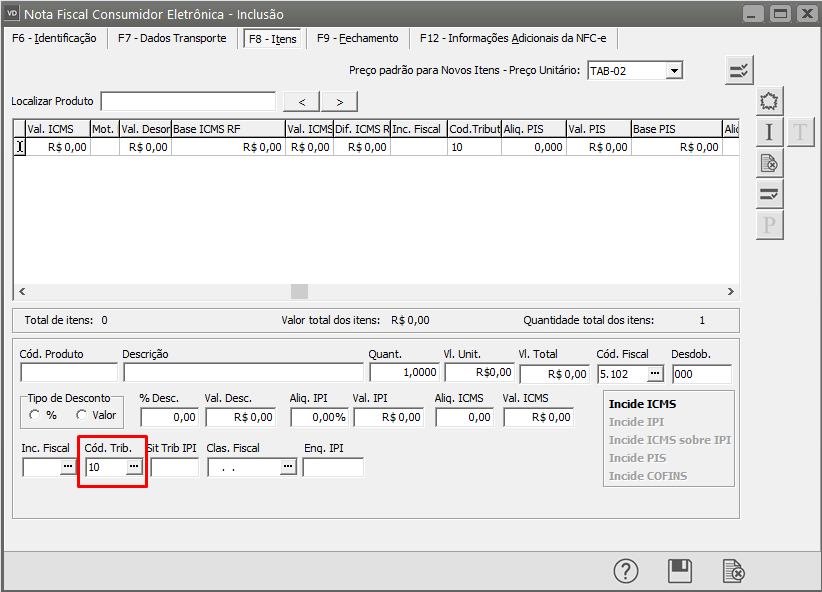
Task: Open the Cód. Fiscal lookup button
Action: (655, 373)
